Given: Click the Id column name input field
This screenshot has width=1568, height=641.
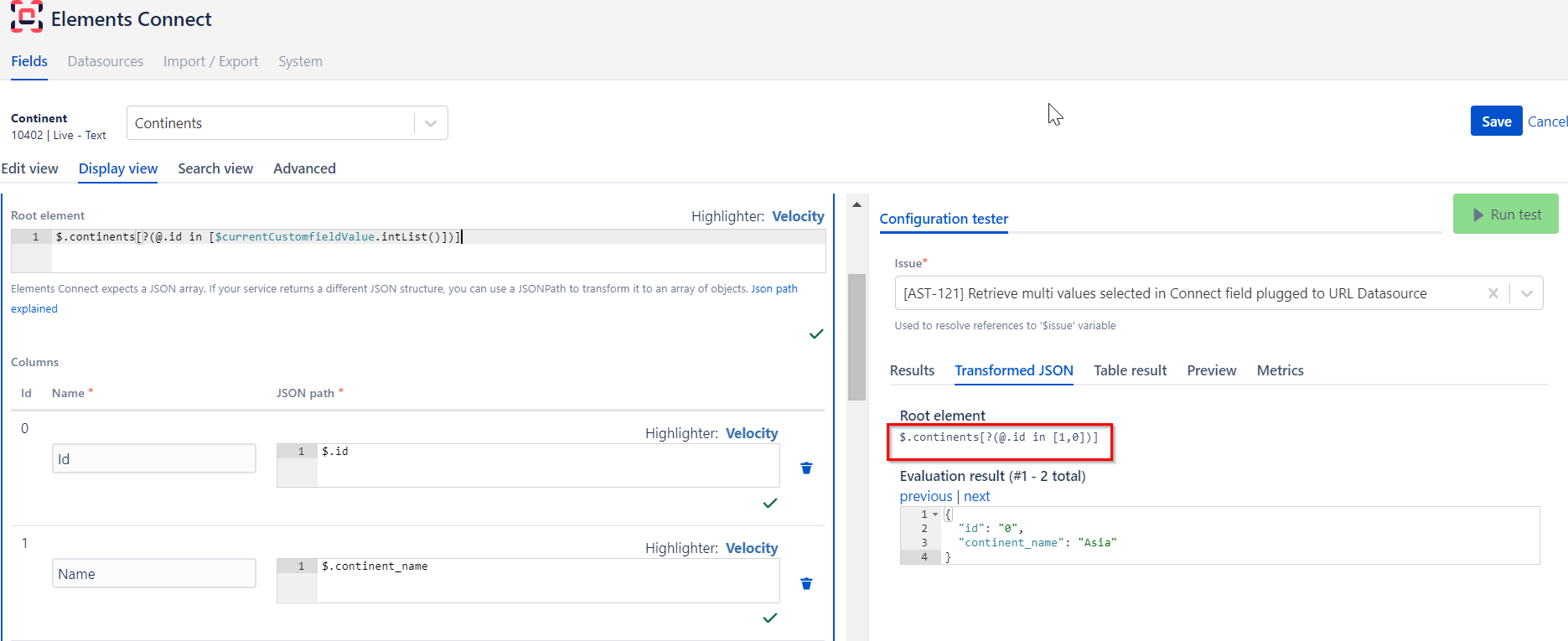Looking at the screenshot, I should [154, 459].
